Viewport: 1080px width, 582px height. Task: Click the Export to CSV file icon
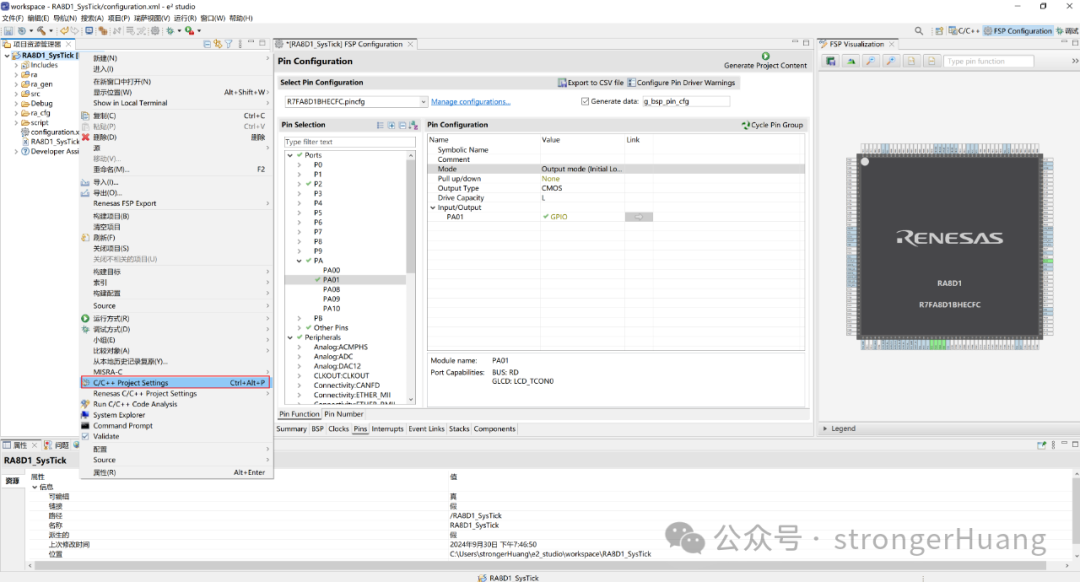coord(562,83)
